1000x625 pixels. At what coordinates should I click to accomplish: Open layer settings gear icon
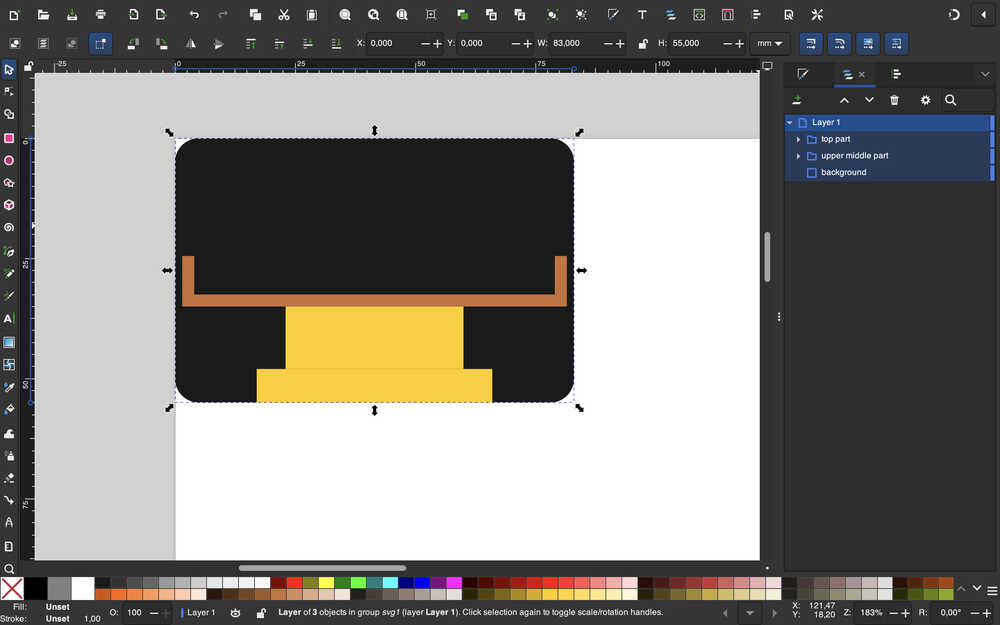tap(925, 100)
